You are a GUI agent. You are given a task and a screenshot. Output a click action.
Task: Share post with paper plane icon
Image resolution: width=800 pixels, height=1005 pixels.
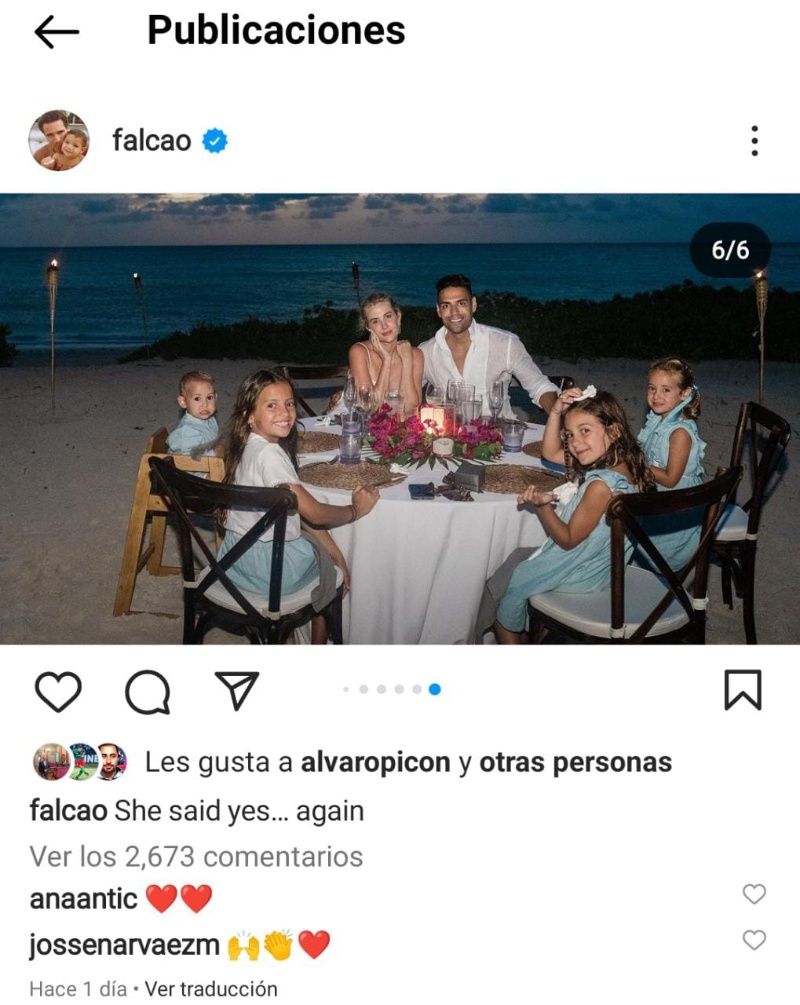click(x=237, y=690)
